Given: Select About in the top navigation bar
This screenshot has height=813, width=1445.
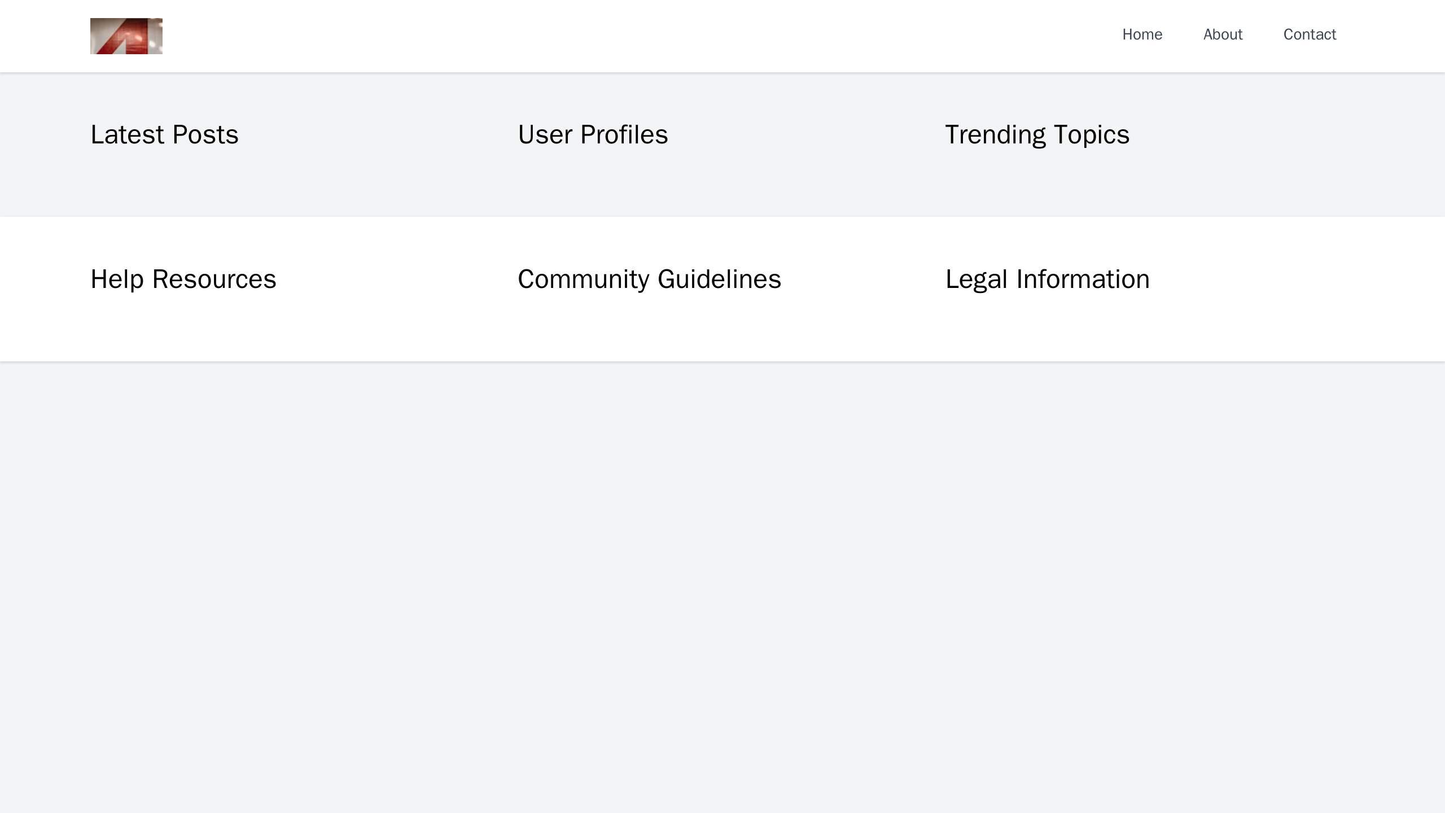Looking at the screenshot, I should pyautogui.click(x=1222, y=35).
